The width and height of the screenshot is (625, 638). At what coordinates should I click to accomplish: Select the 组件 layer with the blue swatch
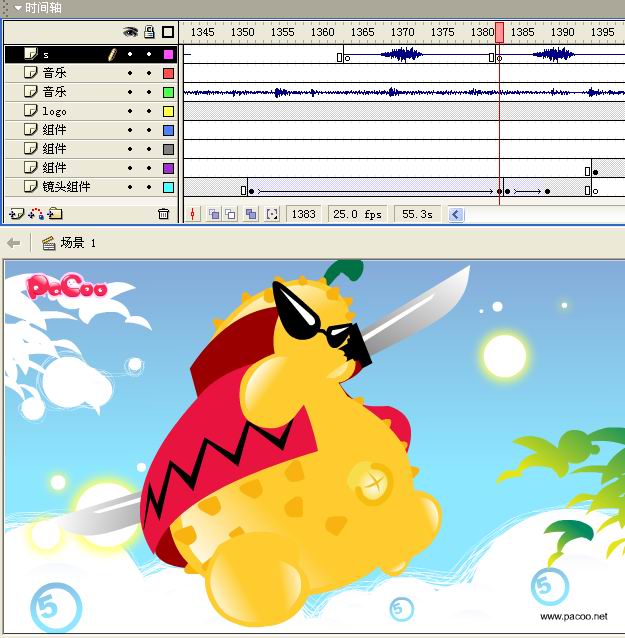click(90, 130)
